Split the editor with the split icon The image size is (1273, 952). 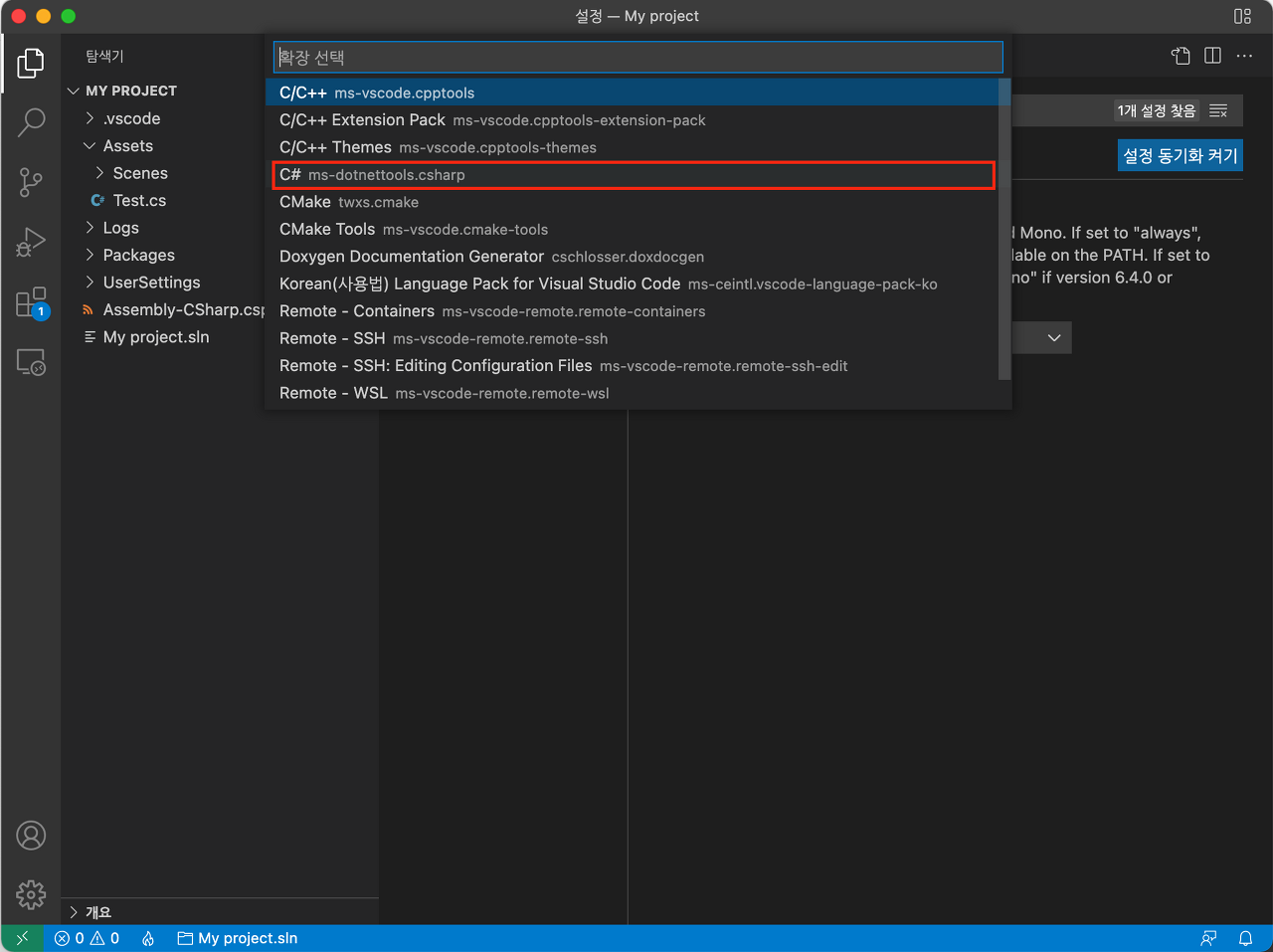[1212, 56]
